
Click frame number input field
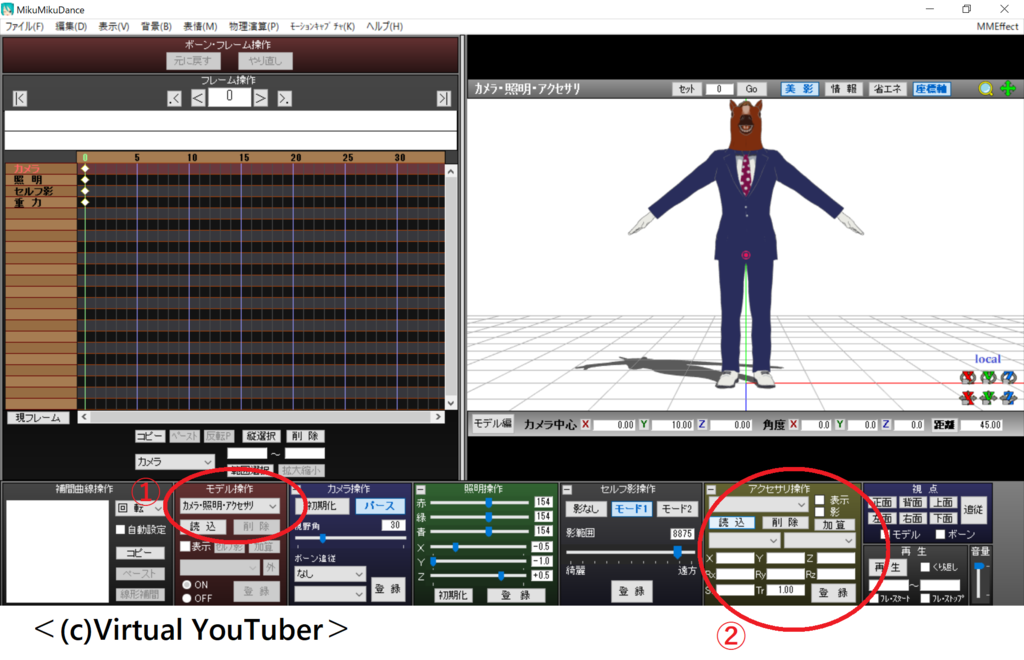(229, 97)
